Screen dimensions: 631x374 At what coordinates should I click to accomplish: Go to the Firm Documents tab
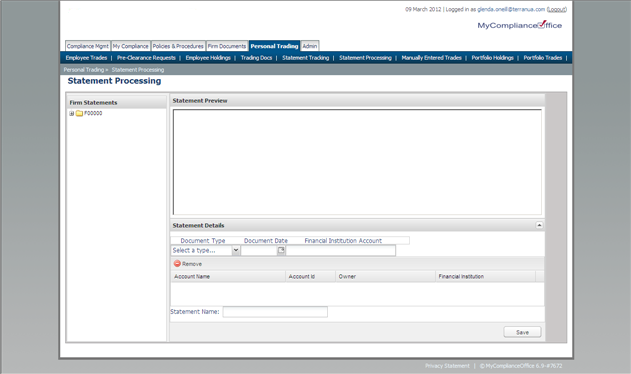tap(227, 46)
